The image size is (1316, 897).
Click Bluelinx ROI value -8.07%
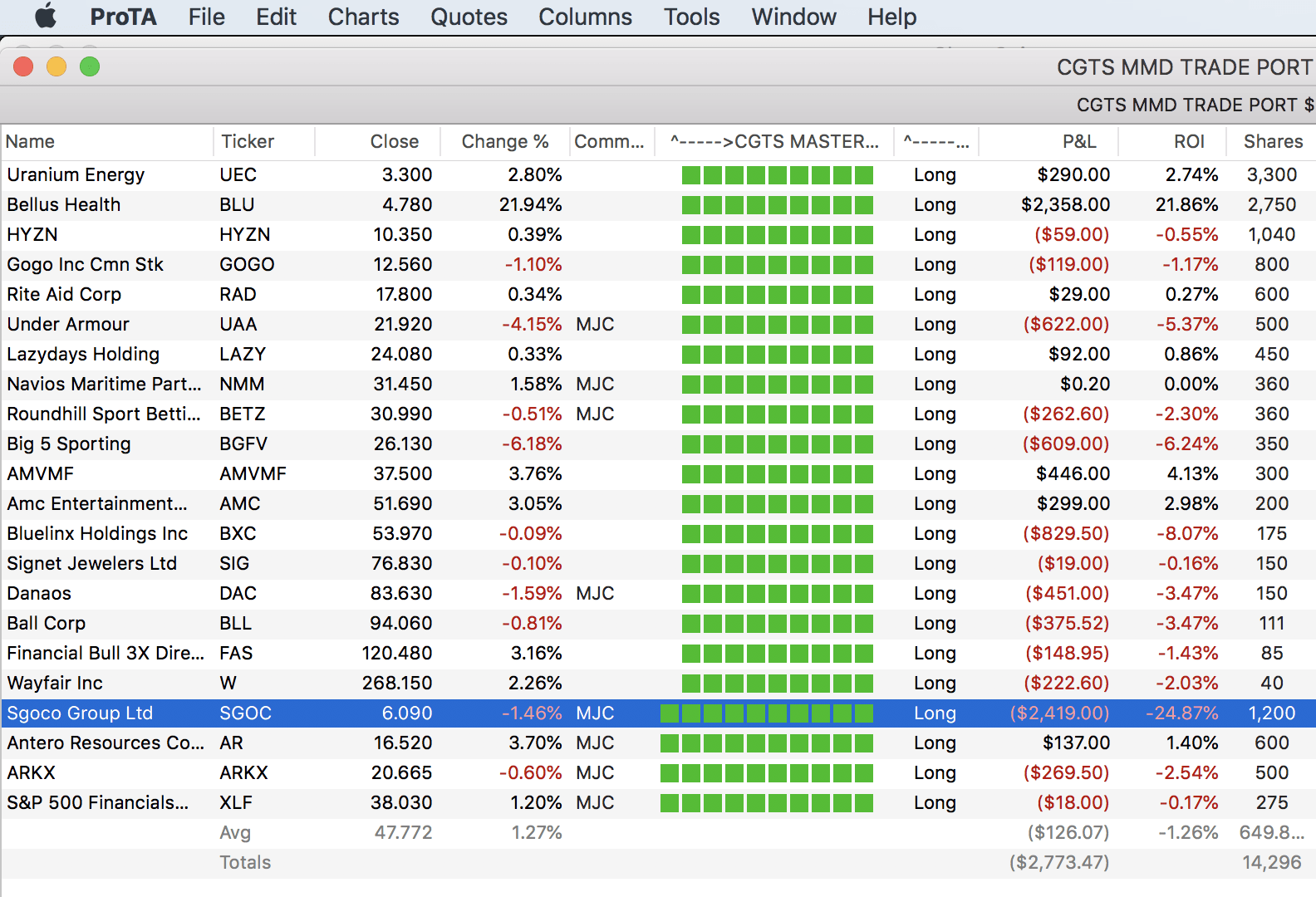[1187, 533]
